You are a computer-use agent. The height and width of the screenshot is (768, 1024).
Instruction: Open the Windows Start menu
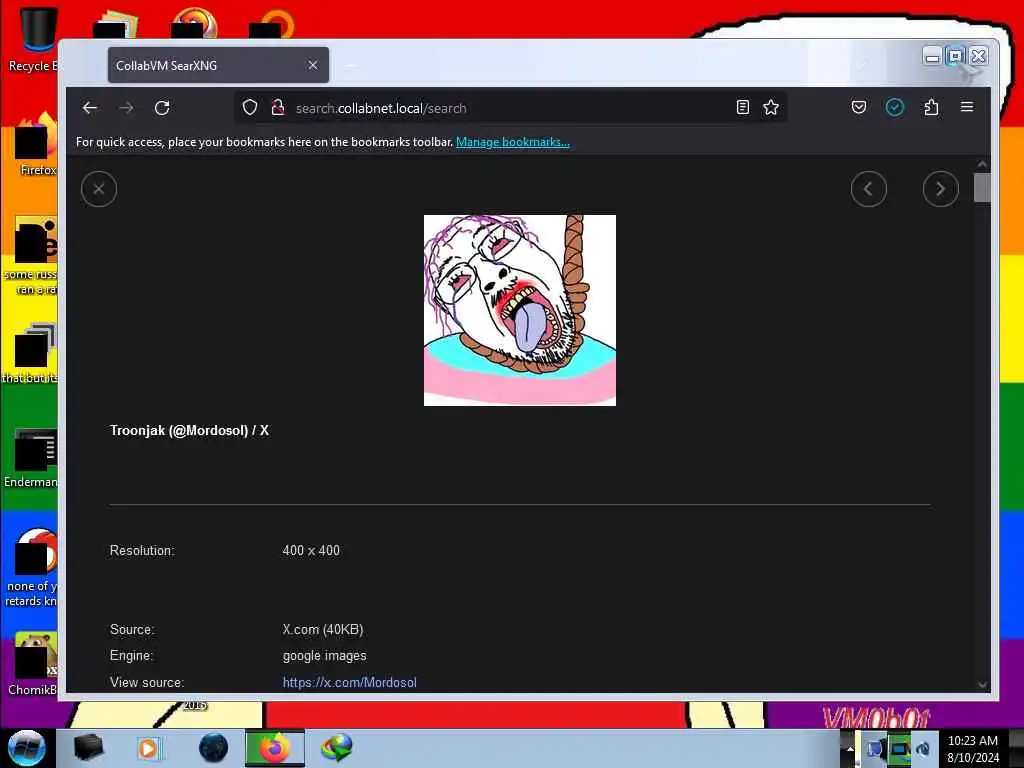(26, 748)
